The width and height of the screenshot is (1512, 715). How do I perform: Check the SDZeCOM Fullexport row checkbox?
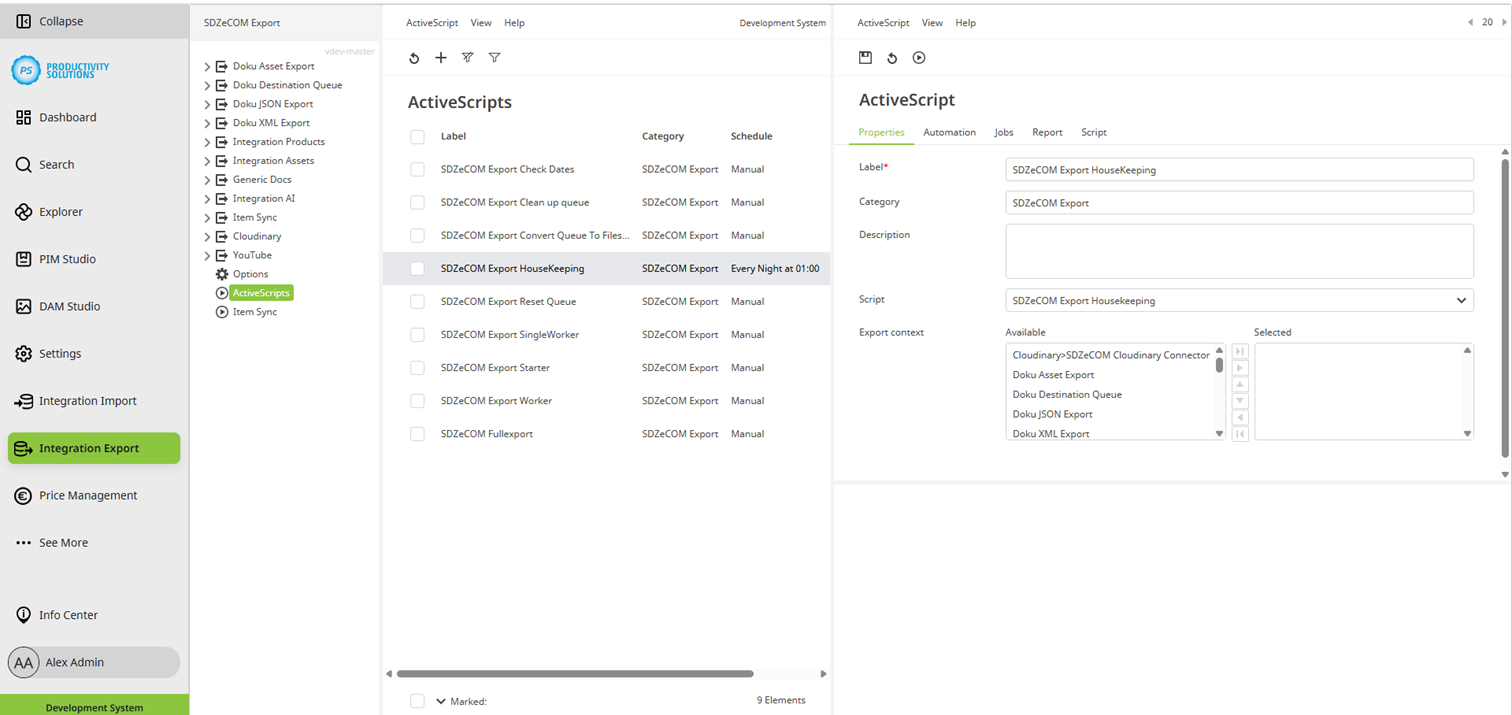tap(417, 434)
